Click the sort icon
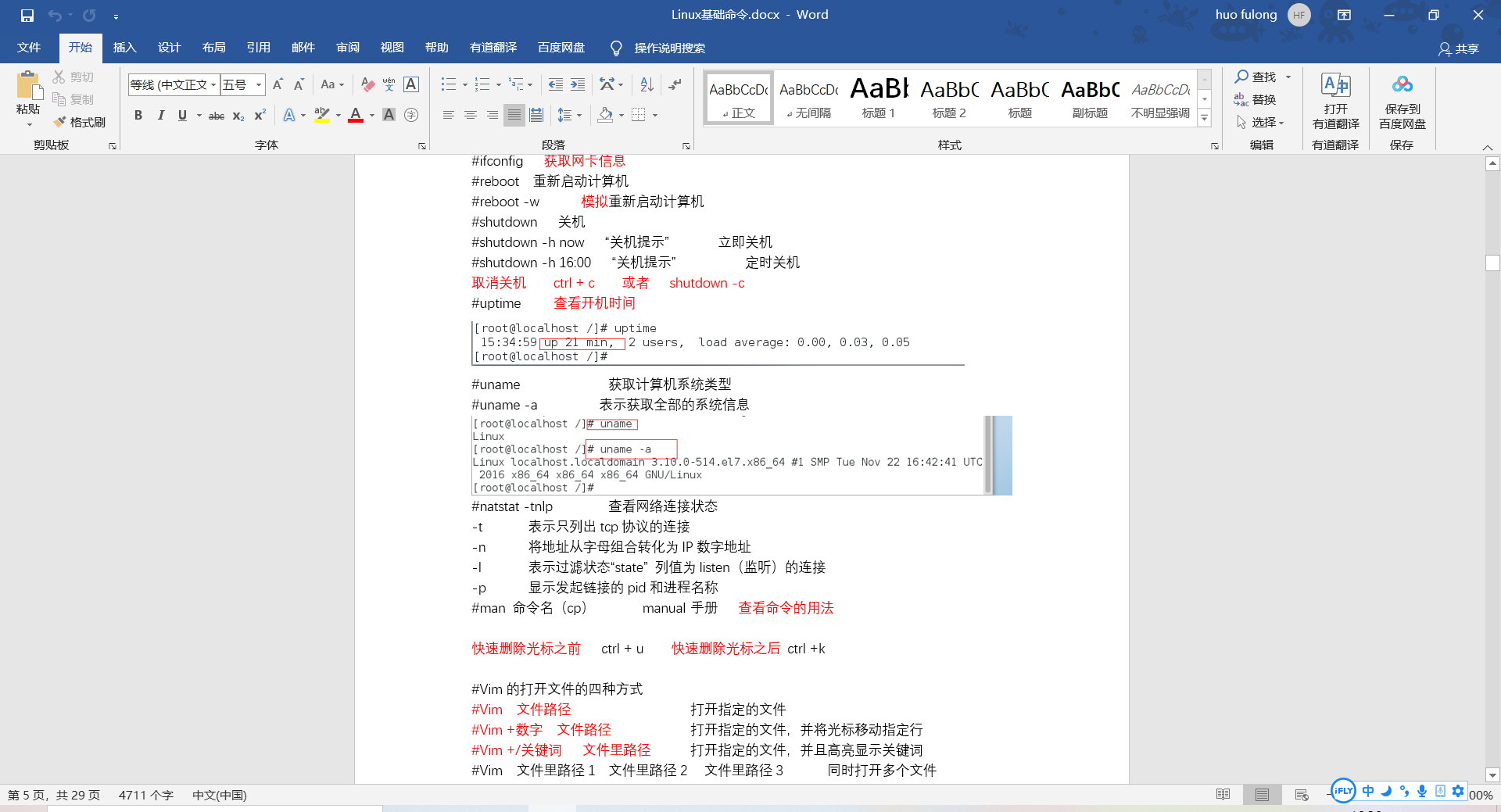The image size is (1501, 812). [x=647, y=84]
